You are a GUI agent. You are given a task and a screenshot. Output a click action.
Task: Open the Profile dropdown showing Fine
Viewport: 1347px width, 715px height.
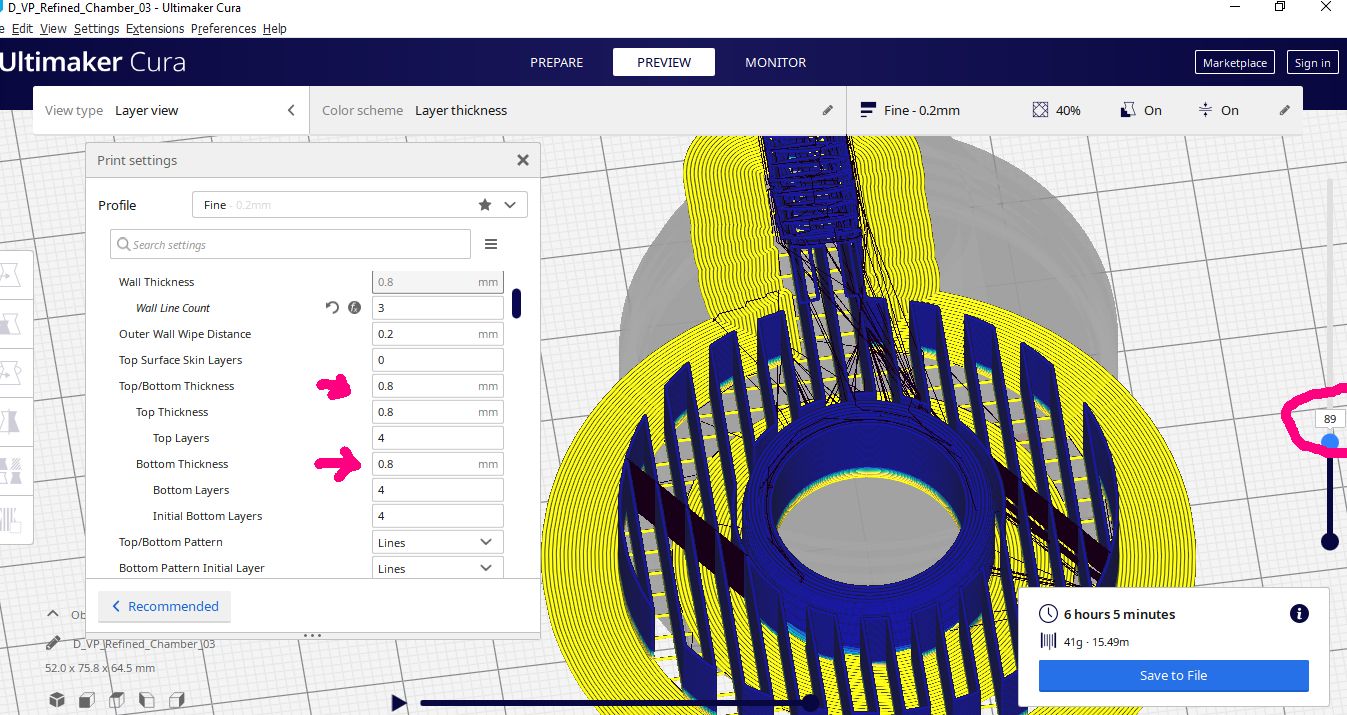359,205
